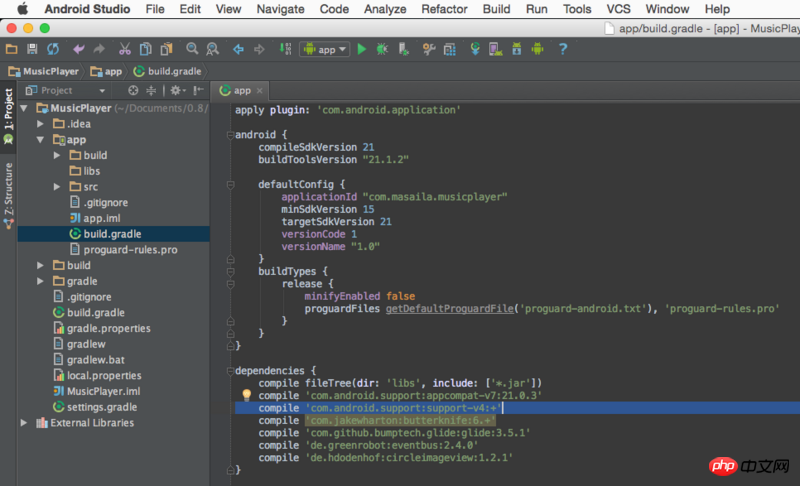The image size is (800, 486).
Task: Expand the app build folder
Action: [x=57, y=155]
